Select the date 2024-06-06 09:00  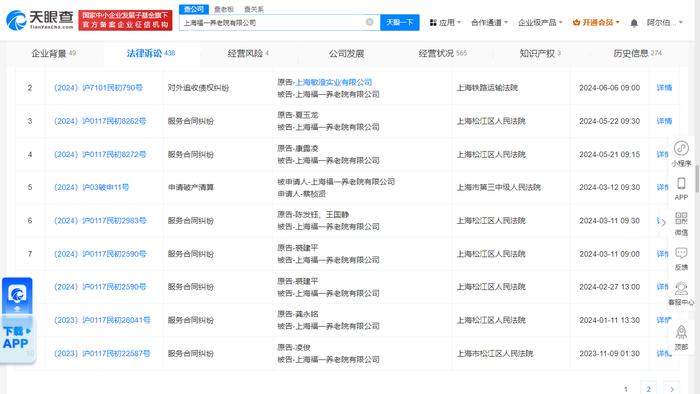(609, 88)
